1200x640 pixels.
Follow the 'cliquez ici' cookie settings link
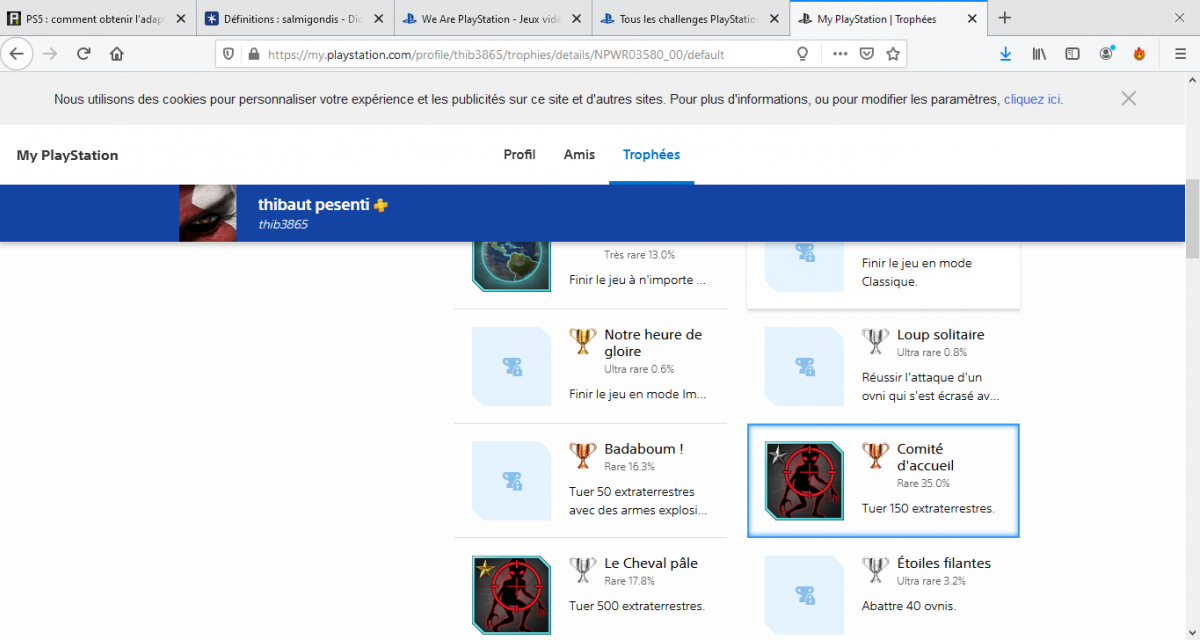1032,99
